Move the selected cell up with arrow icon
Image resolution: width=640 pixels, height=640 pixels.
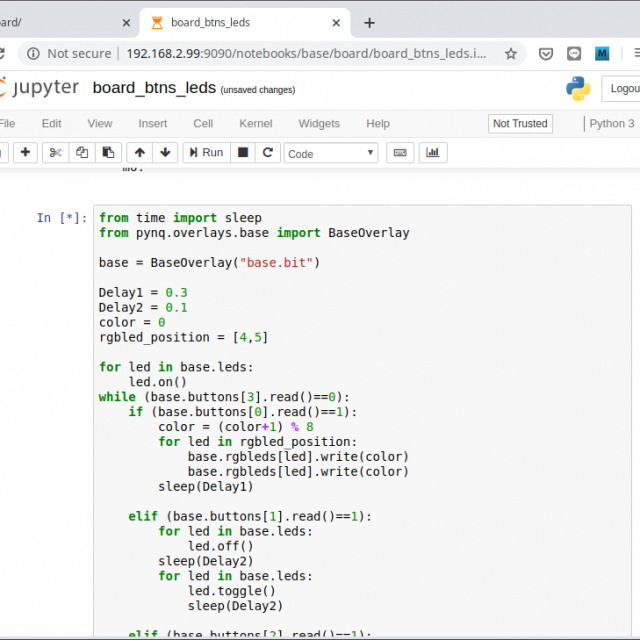click(x=139, y=153)
